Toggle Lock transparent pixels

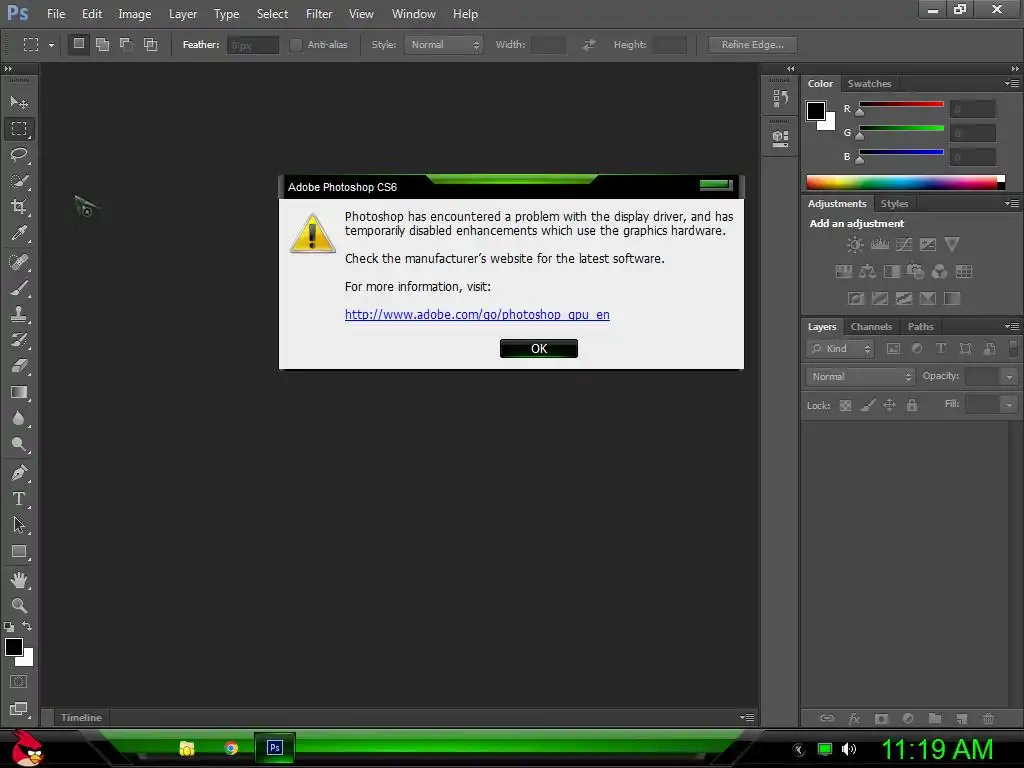(x=845, y=406)
